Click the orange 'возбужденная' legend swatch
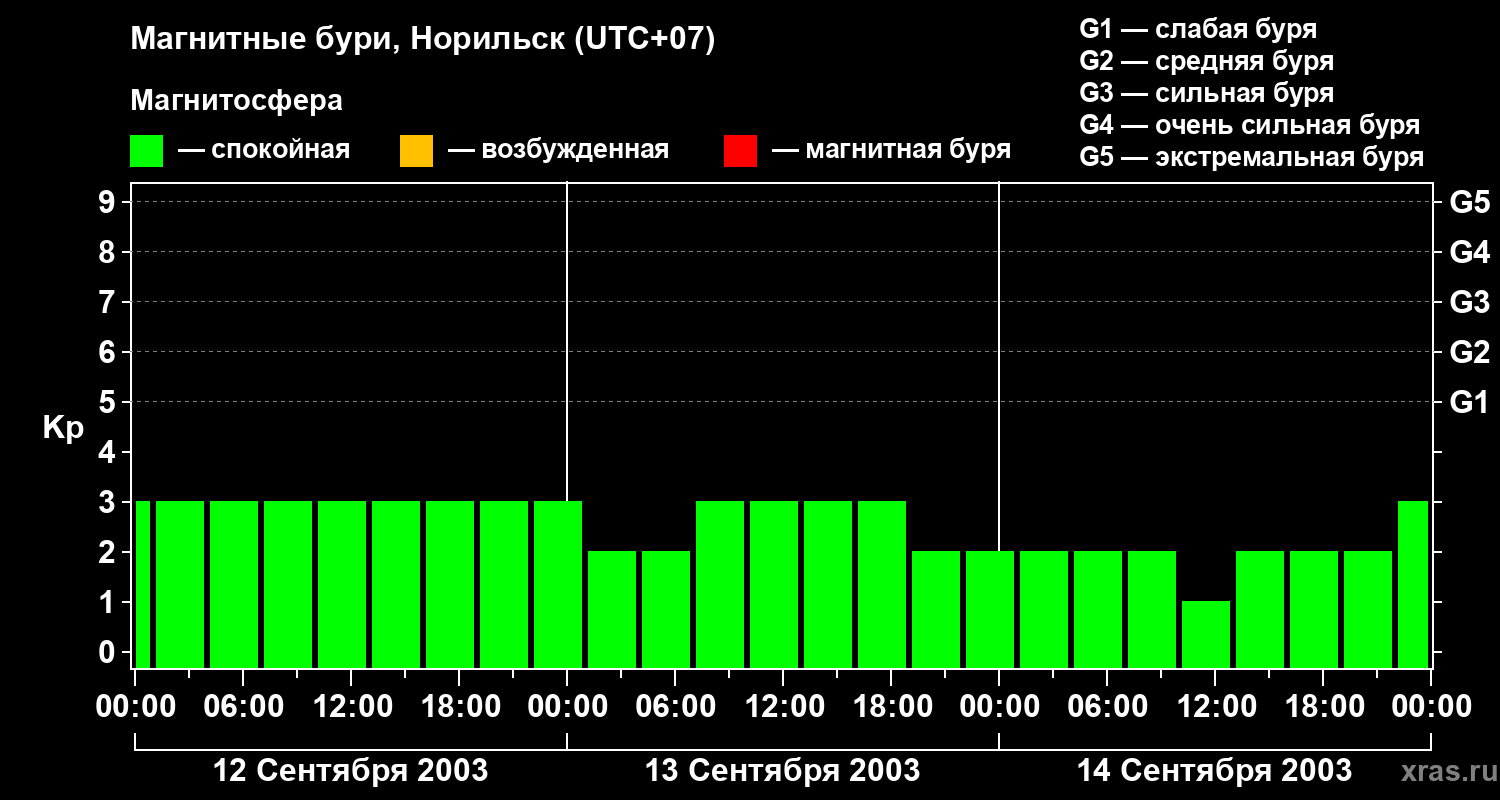Viewport: 1500px width, 800px height. (416, 151)
